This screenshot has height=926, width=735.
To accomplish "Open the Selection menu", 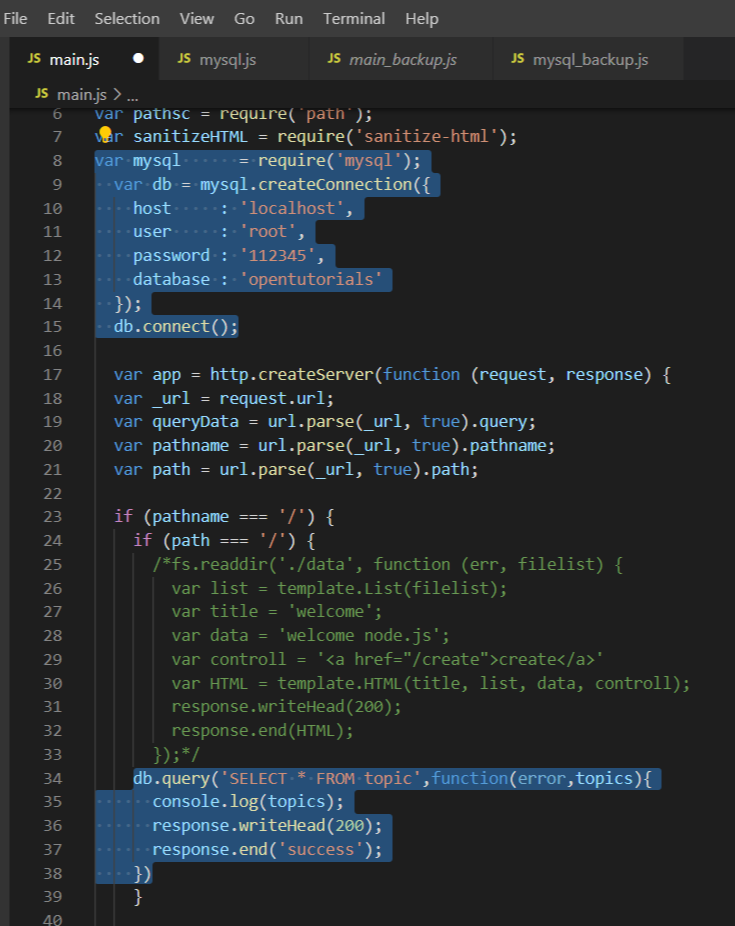I will (x=127, y=19).
